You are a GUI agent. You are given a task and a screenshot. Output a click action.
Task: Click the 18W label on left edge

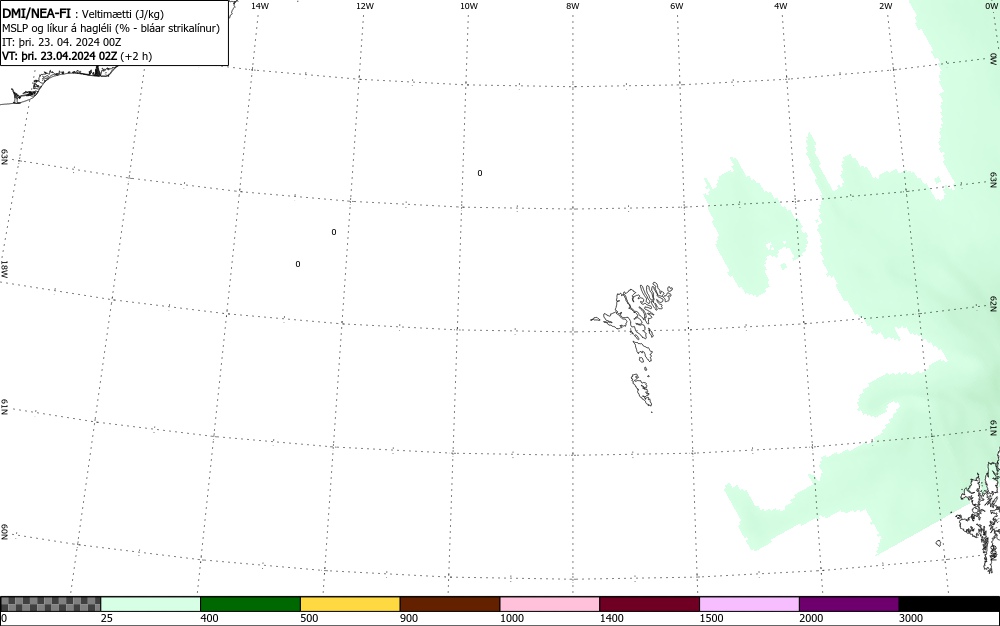tap(4, 268)
